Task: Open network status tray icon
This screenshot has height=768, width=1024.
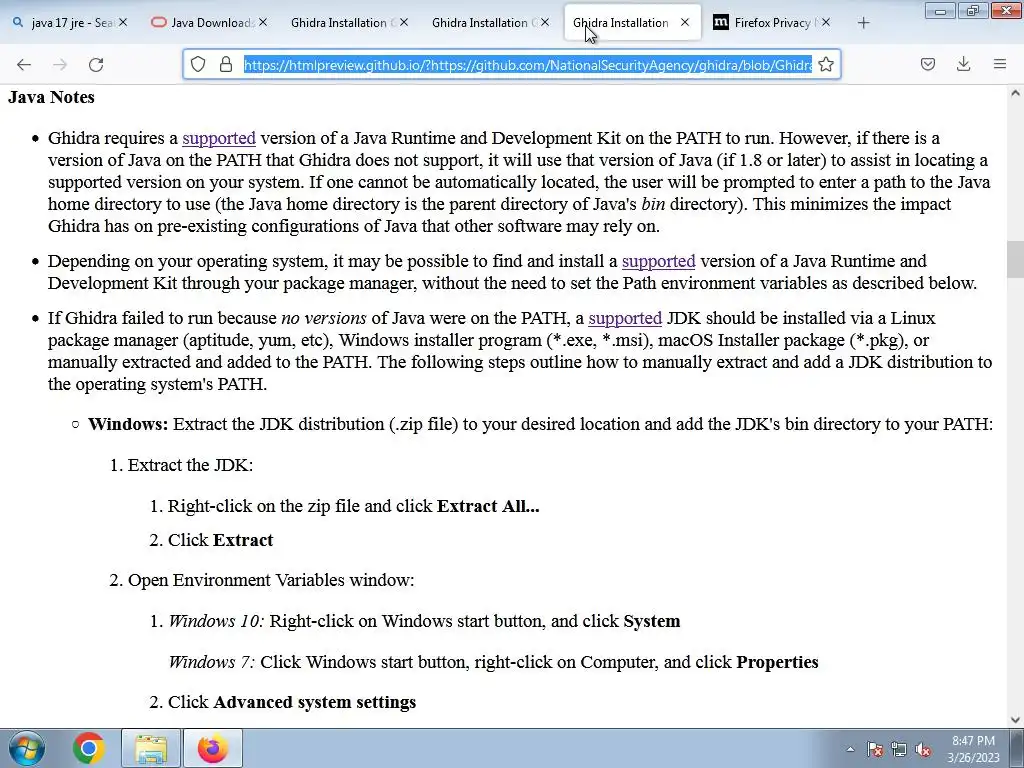Action: coord(899,749)
